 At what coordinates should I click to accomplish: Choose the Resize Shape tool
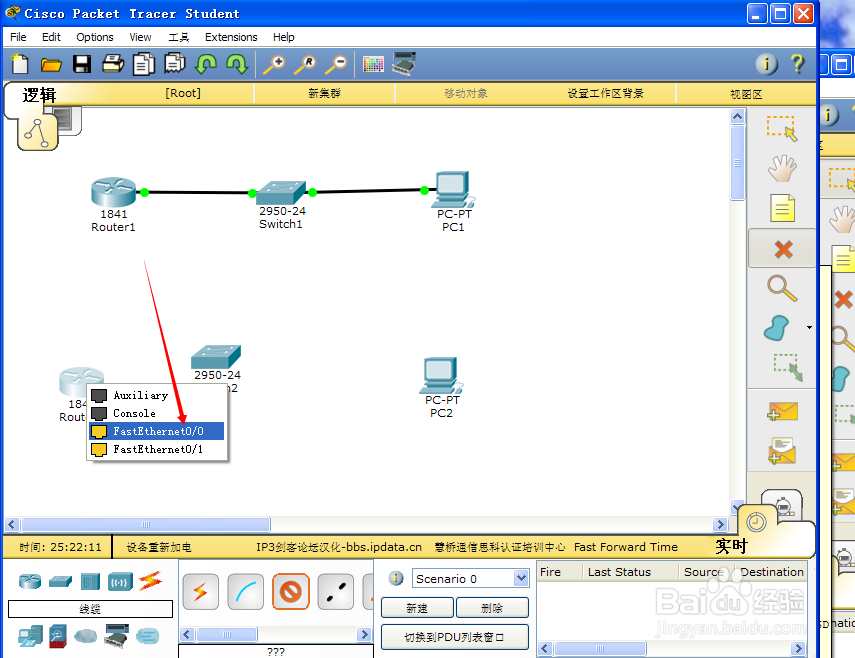coord(788,367)
